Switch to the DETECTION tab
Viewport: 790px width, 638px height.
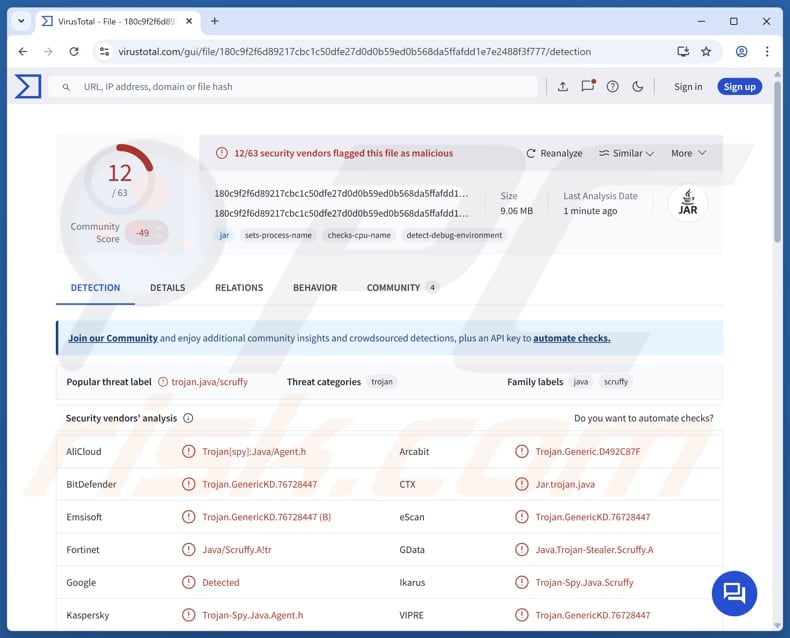(95, 288)
